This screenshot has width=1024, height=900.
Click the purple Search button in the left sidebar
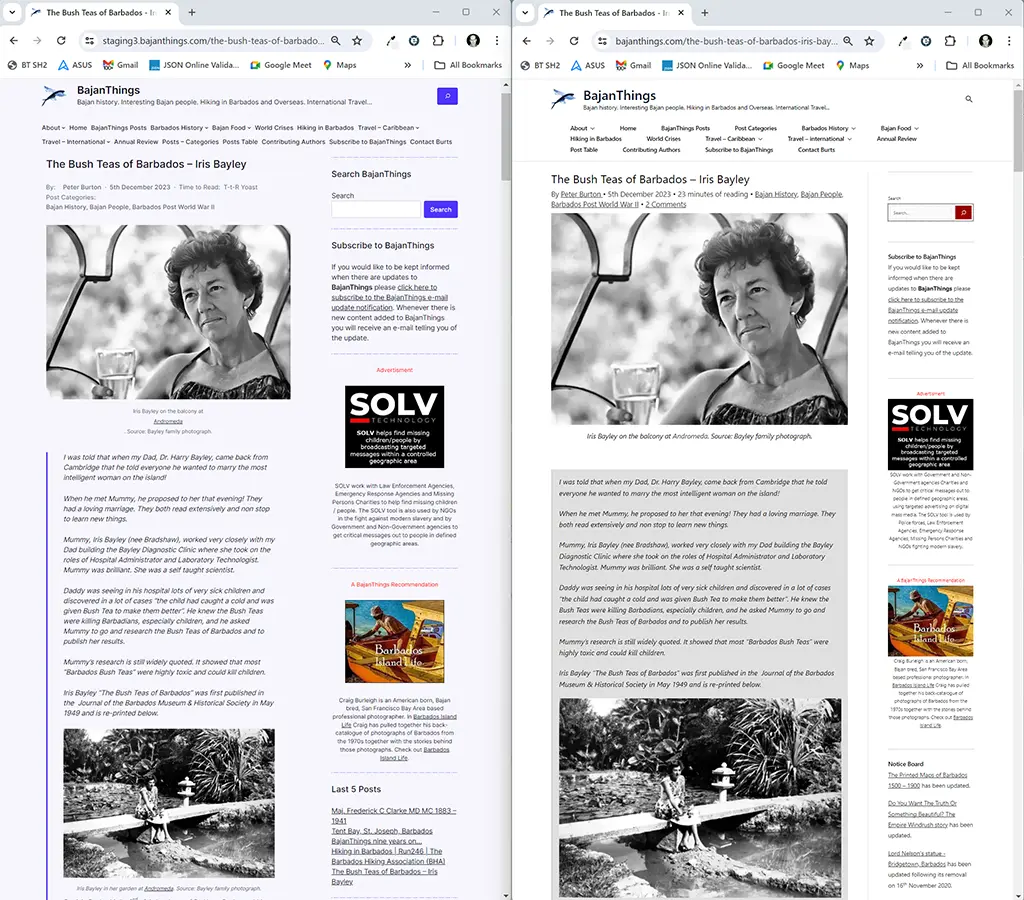[x=441, y=209]
